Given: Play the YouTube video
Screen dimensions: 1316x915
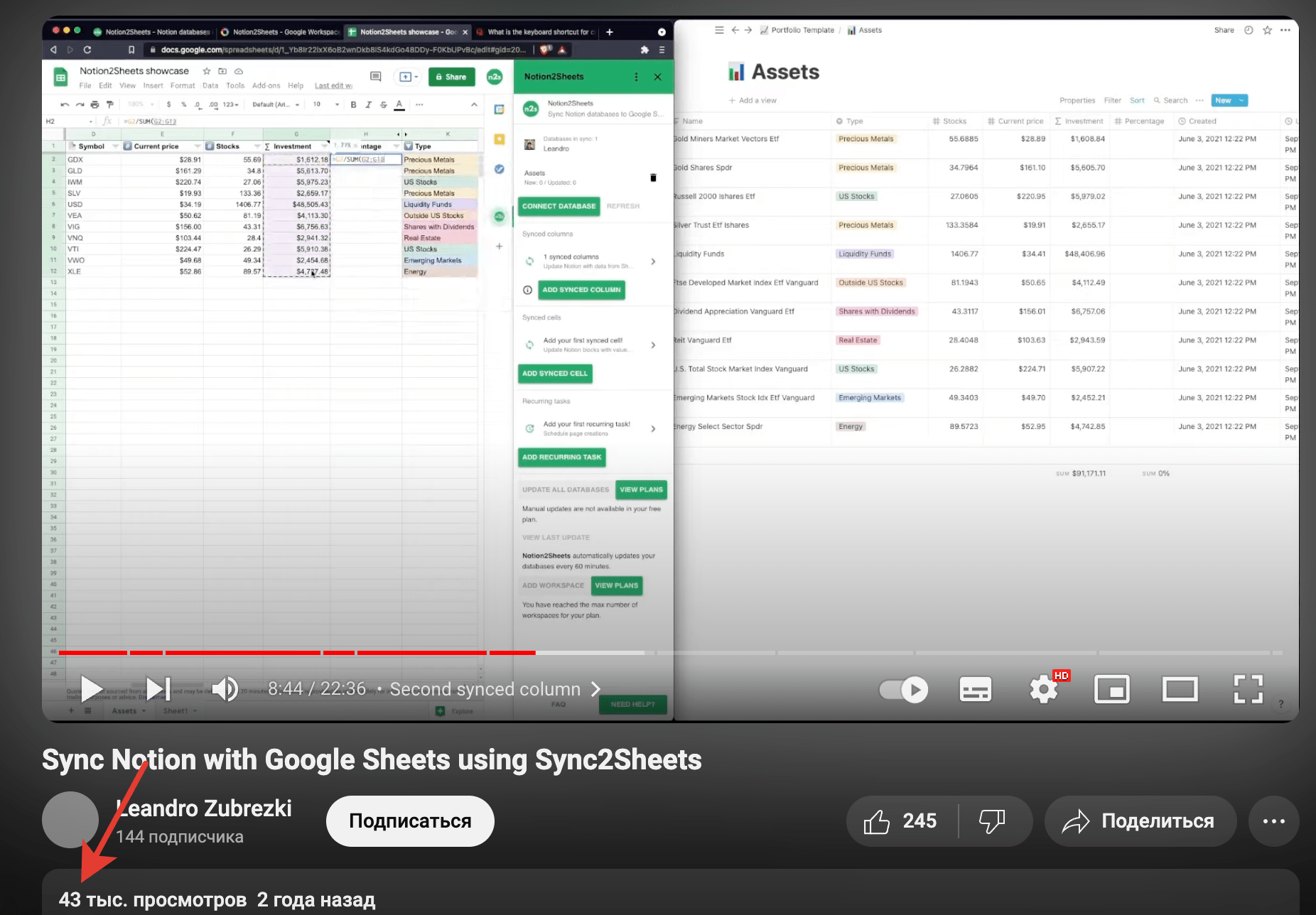Looking at the screenshot, I should pyautogui.click(x=92, y=689).
